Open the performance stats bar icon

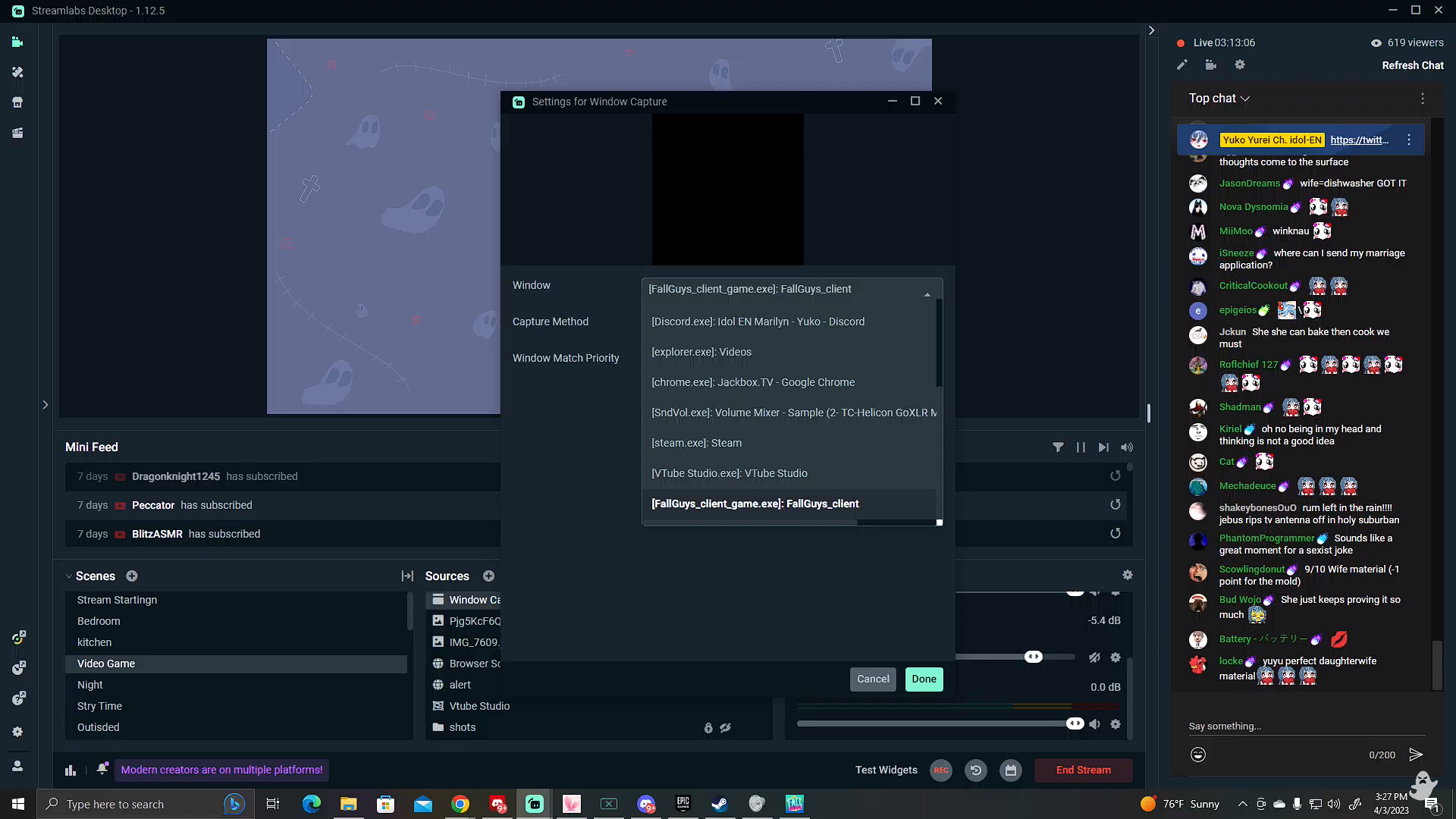(71, 770)
